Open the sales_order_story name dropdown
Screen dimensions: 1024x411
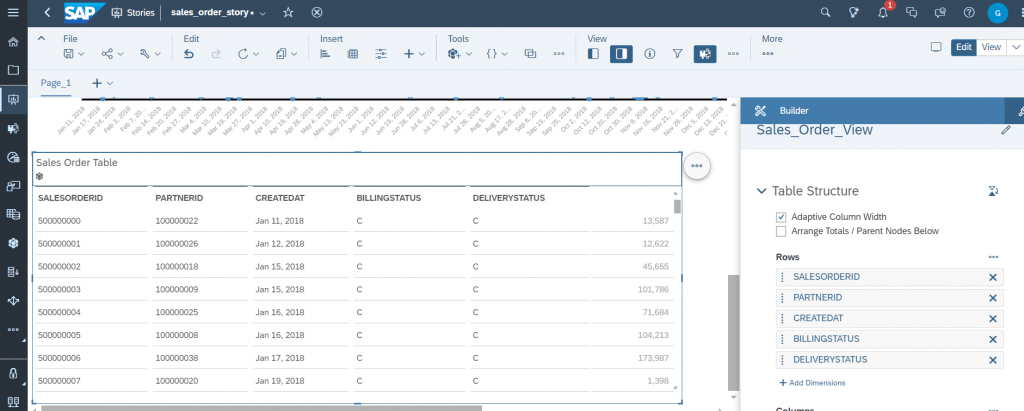coord(263,13)
